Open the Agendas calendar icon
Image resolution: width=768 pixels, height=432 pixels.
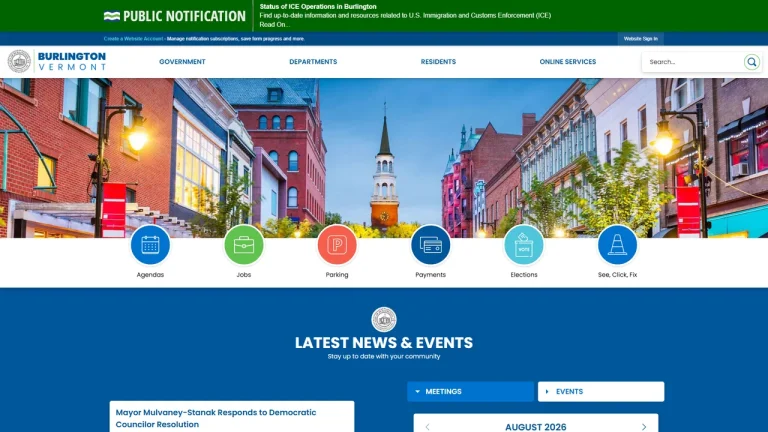pyautogui.click(x=150, y=244)
